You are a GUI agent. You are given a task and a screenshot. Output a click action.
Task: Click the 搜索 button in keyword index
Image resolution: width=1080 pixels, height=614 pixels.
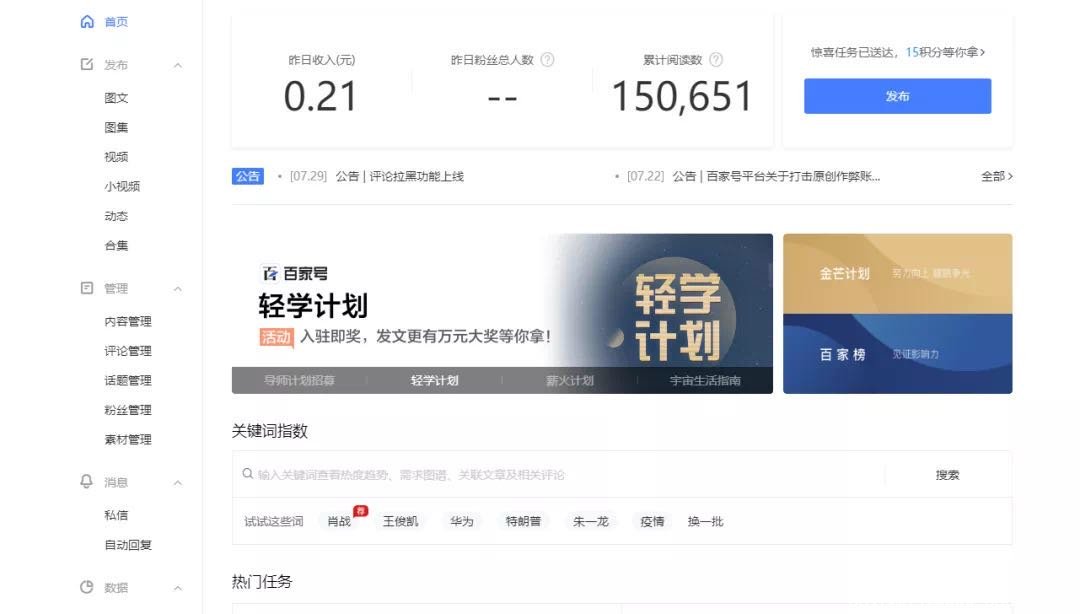pos(947,475)
